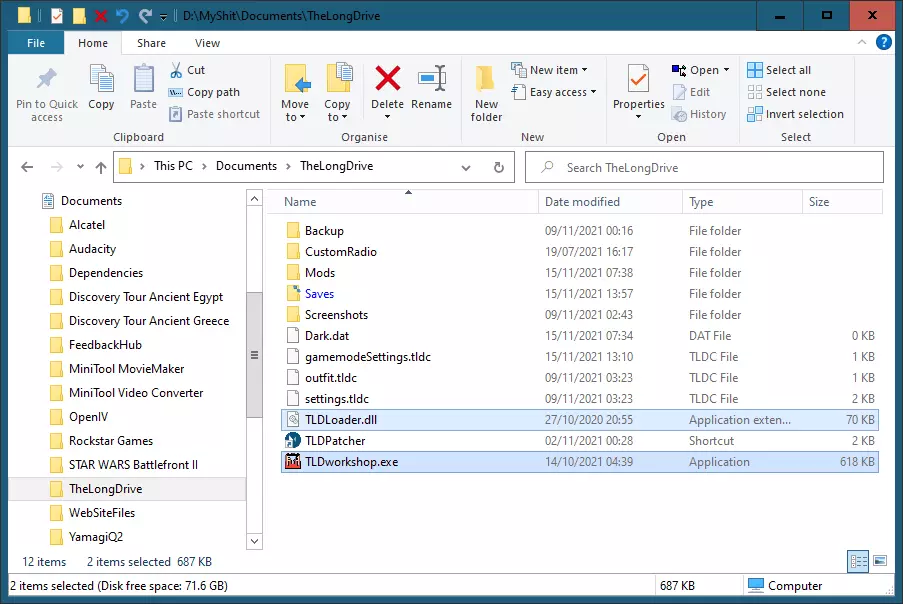
Task: Click Pin to Quick access icon
Action: [46, 79]
